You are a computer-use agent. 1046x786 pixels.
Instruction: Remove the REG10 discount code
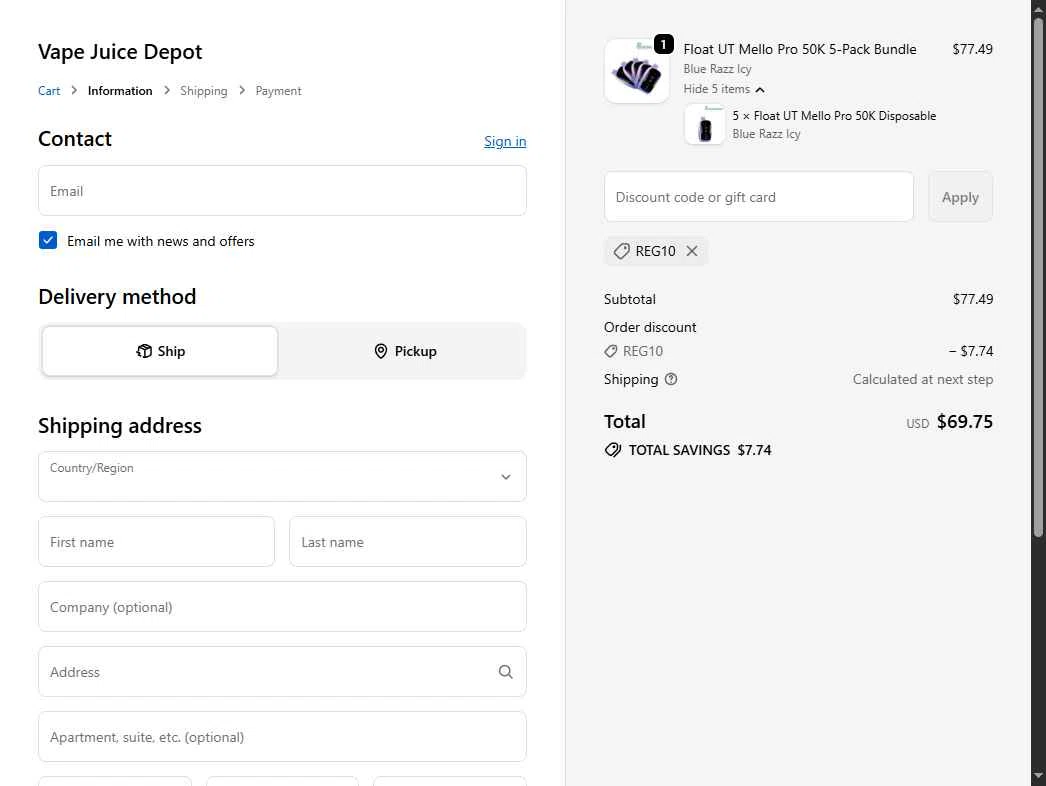(x=692, y=251)
